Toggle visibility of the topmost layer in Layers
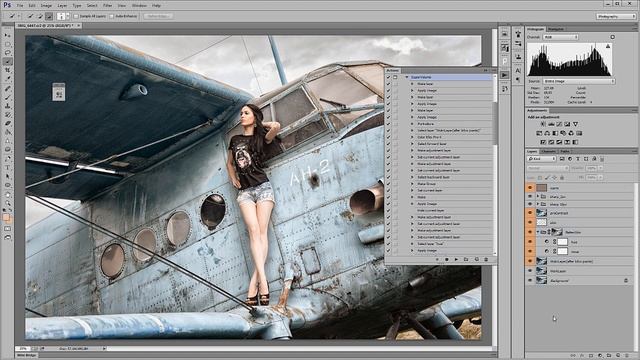Image resolution: width=640 pixels, height=360 pixels. [530, 188]
